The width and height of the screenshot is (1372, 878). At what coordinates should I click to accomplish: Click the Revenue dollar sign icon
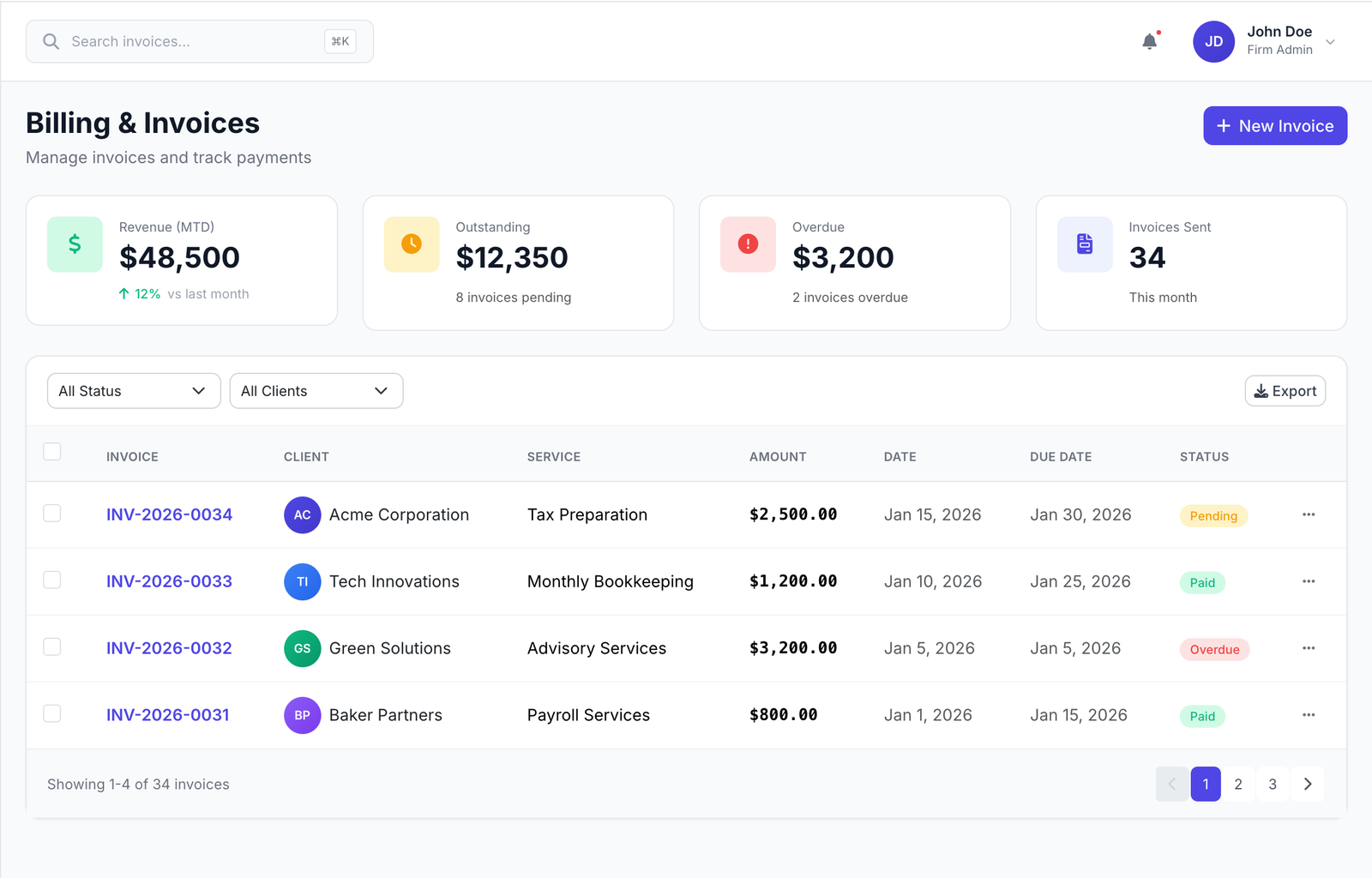click(75, 244)
